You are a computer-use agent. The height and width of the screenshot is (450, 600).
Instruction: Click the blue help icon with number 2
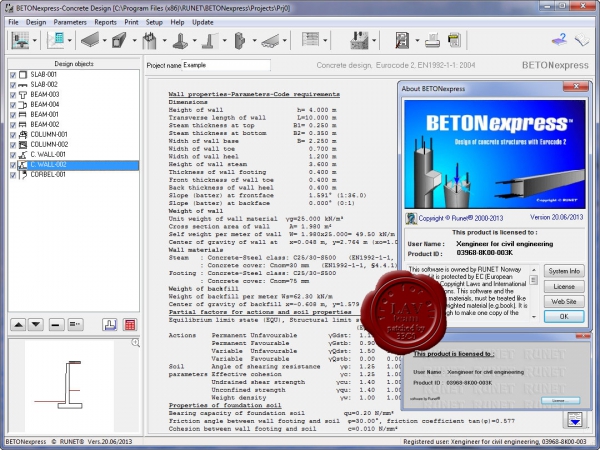[x=559, y=39]
